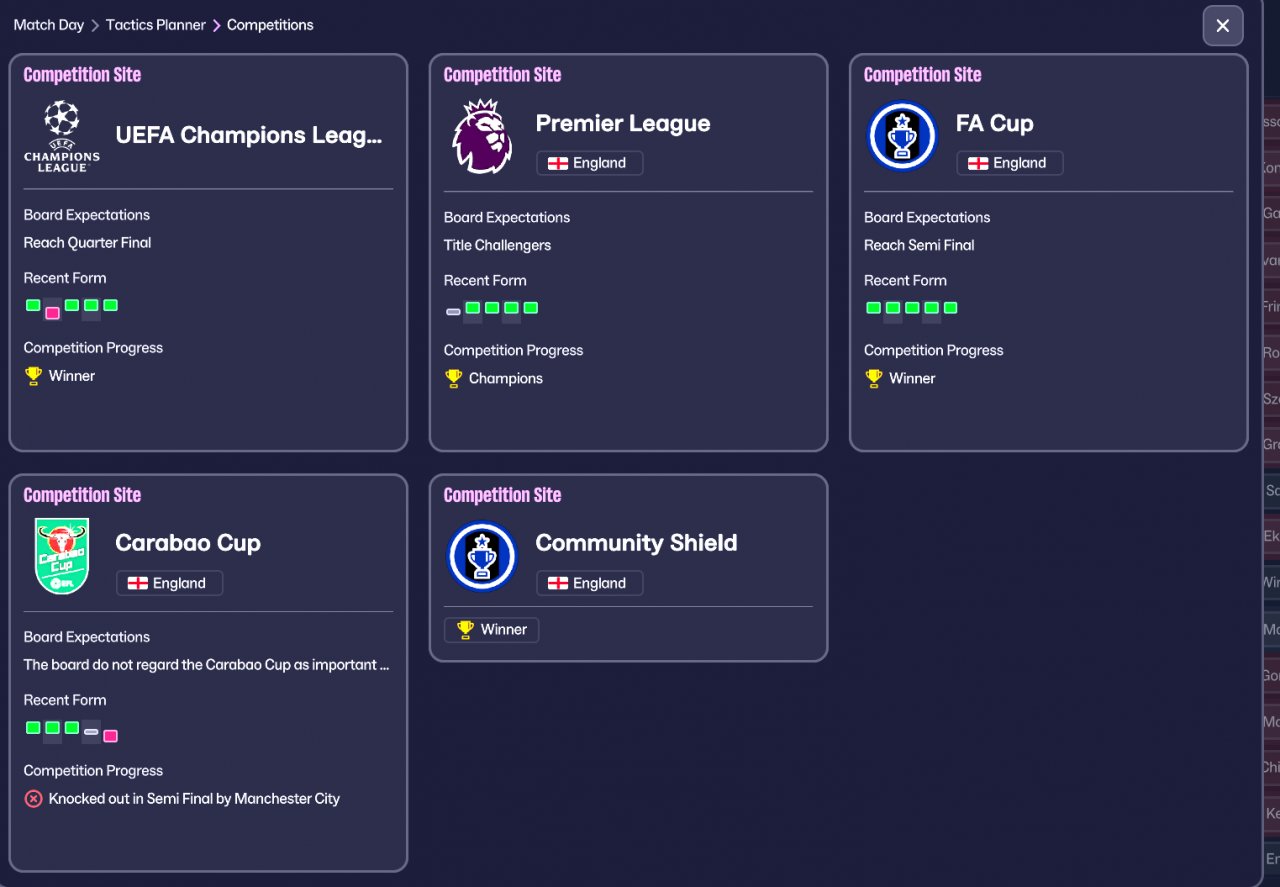Click the Carabao Cup board expectation text
Screen dimensions: 1280x887
[207, 665]
